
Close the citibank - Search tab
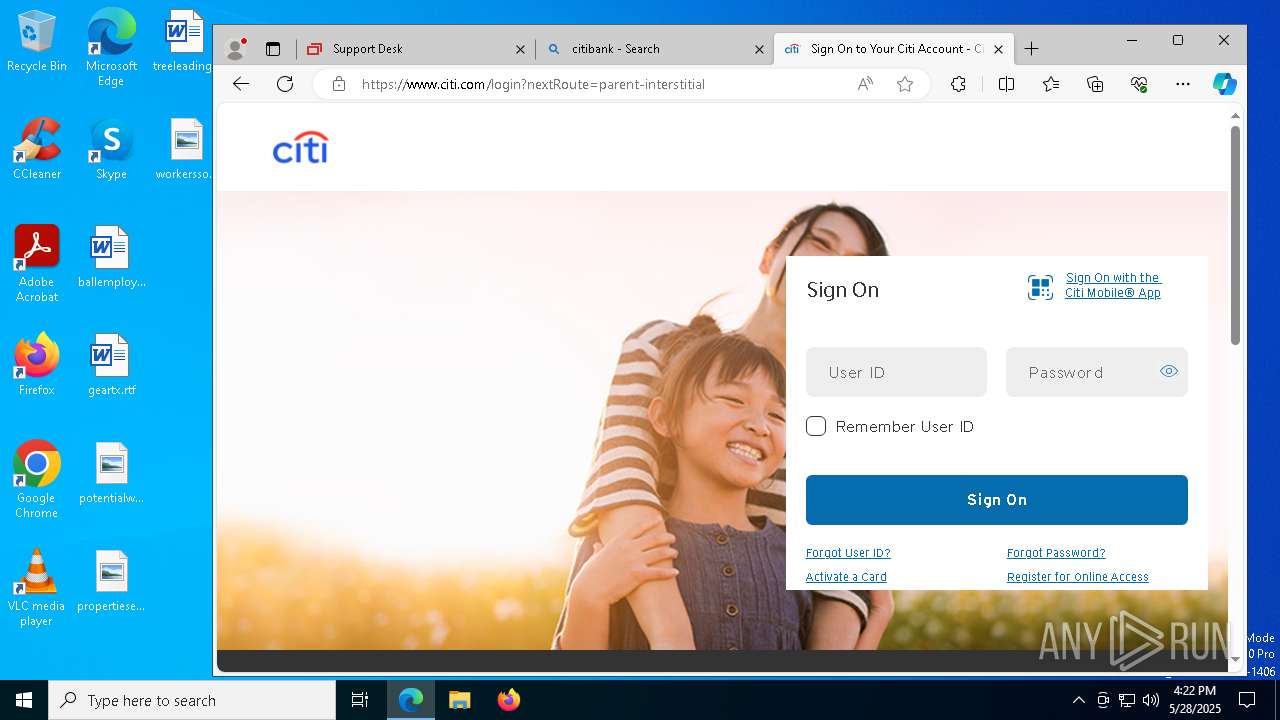(759, 49)
